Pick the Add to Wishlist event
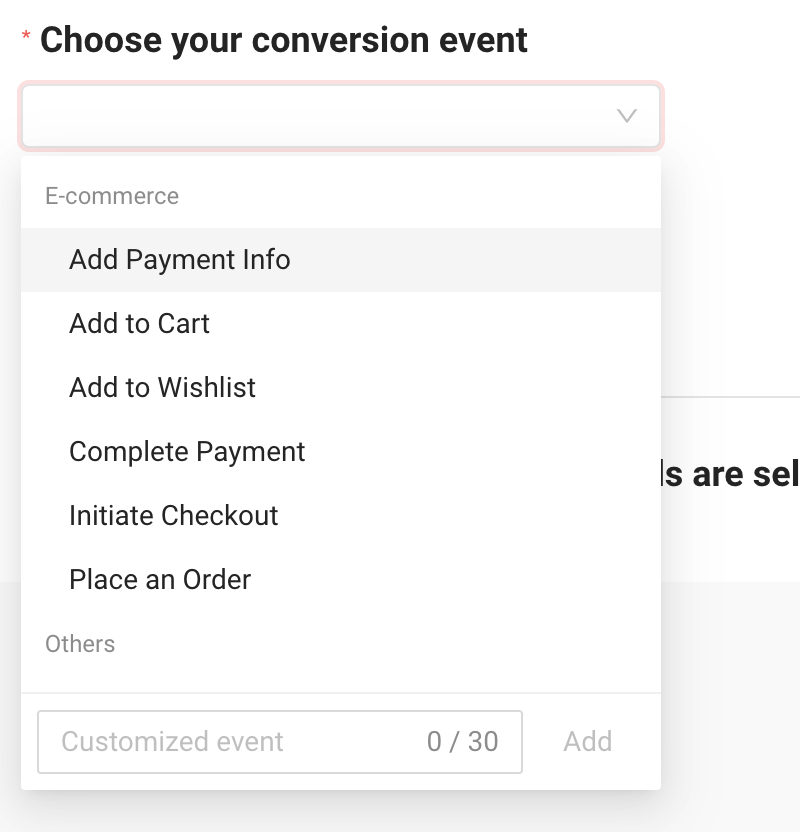Screen dimensions: 800x832 click(163, 388)
